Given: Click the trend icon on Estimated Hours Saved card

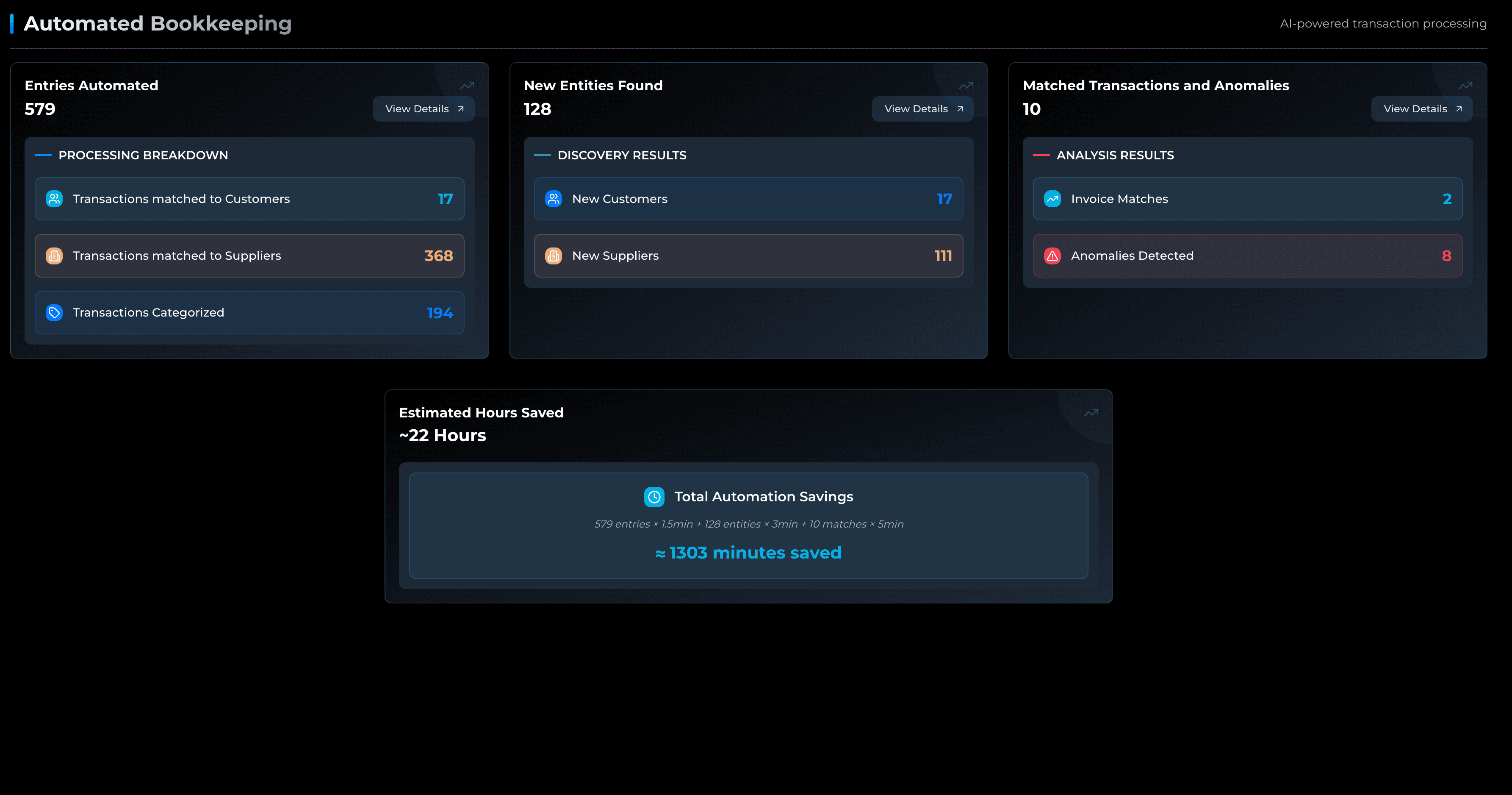Looking at the screenshot, I should [1091, 413].
